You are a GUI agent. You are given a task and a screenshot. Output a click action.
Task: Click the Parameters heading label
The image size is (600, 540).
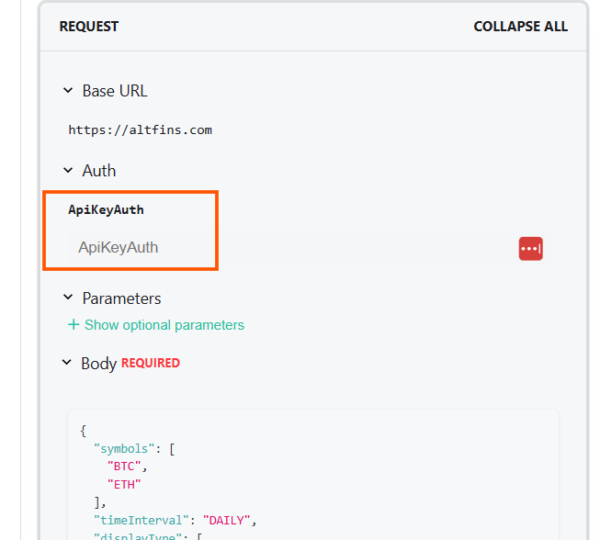click(x=122, y=299)
